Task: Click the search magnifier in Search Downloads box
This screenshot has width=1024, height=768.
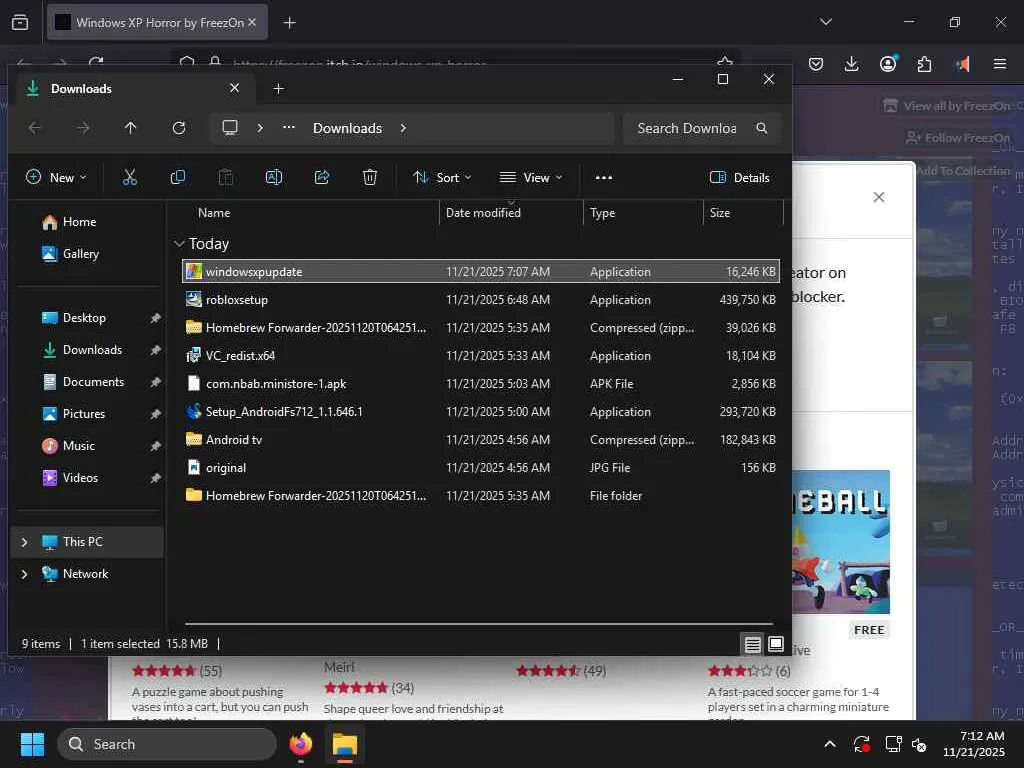Action: (x=761, y=128)
